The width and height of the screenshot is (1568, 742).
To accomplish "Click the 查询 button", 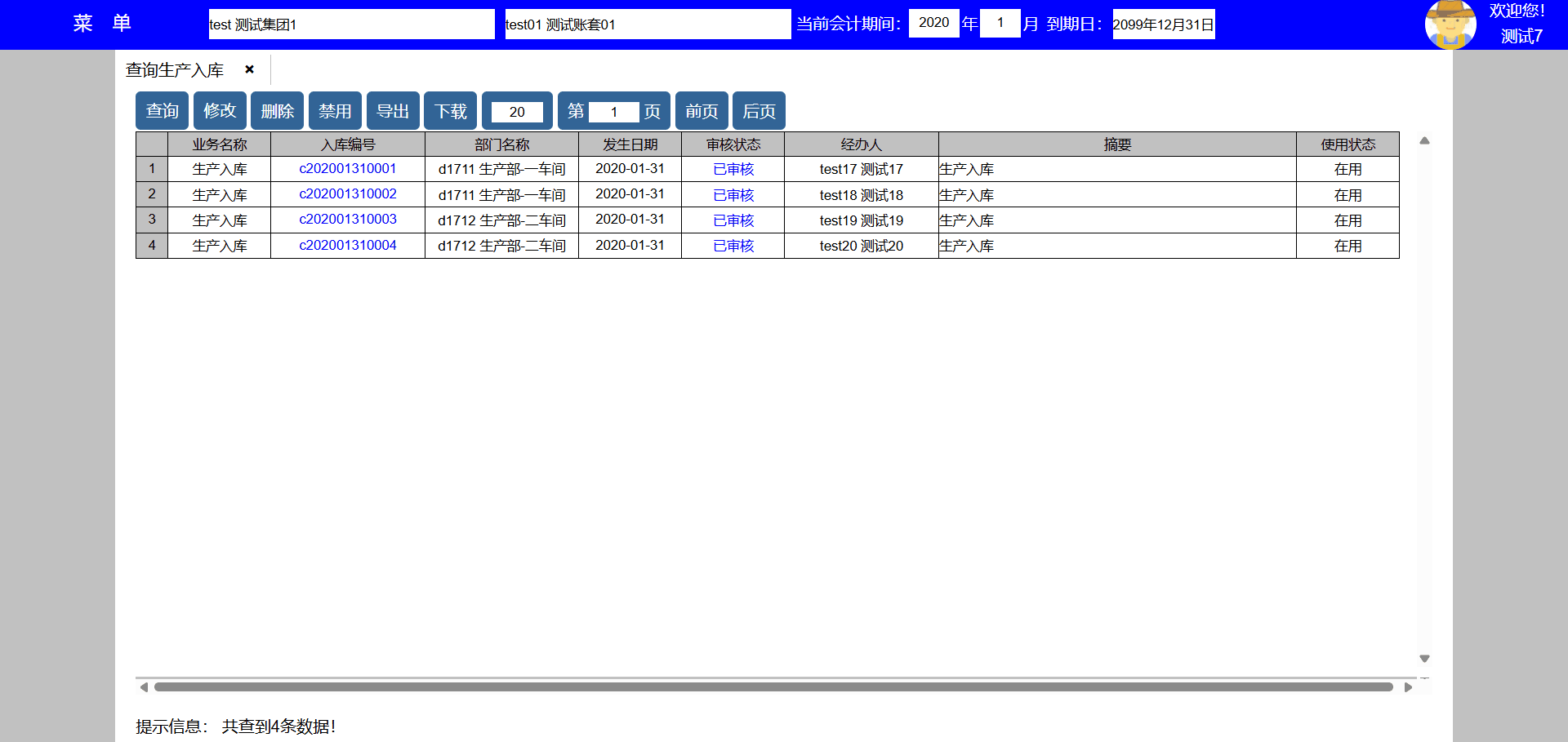I will click(162, 111).
